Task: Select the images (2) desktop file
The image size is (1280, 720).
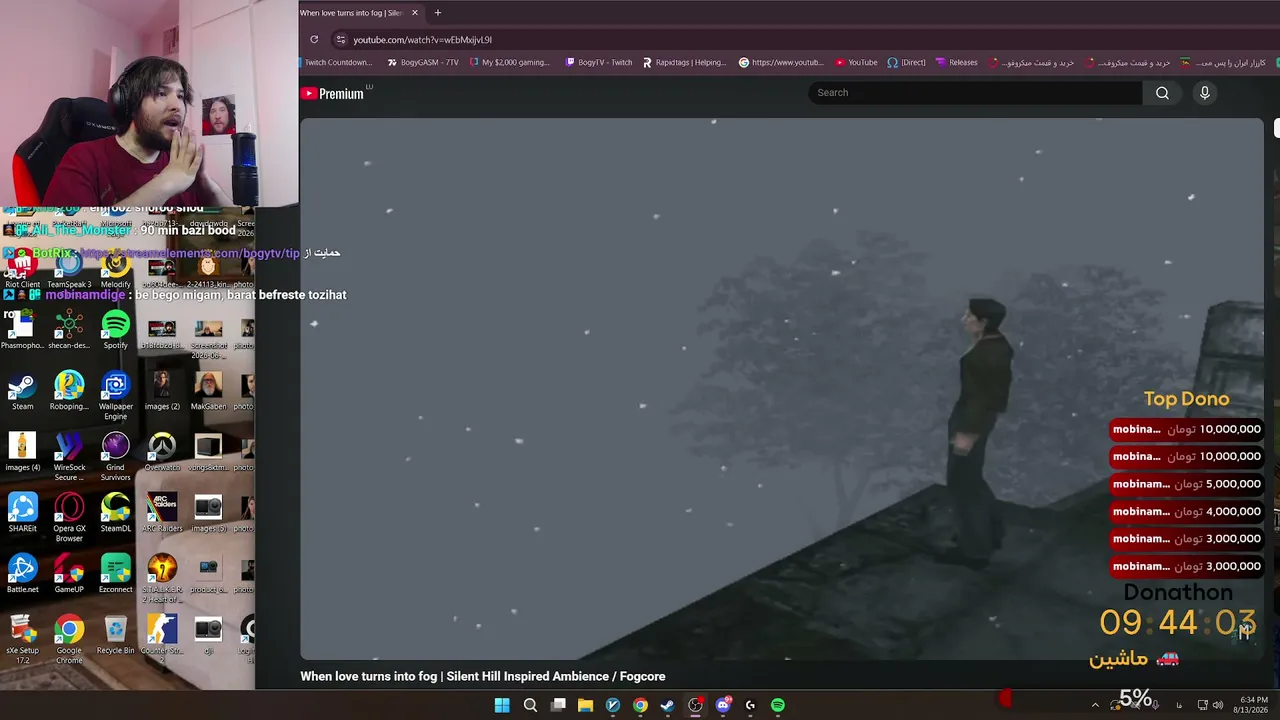Action: [x=162, y=392]
